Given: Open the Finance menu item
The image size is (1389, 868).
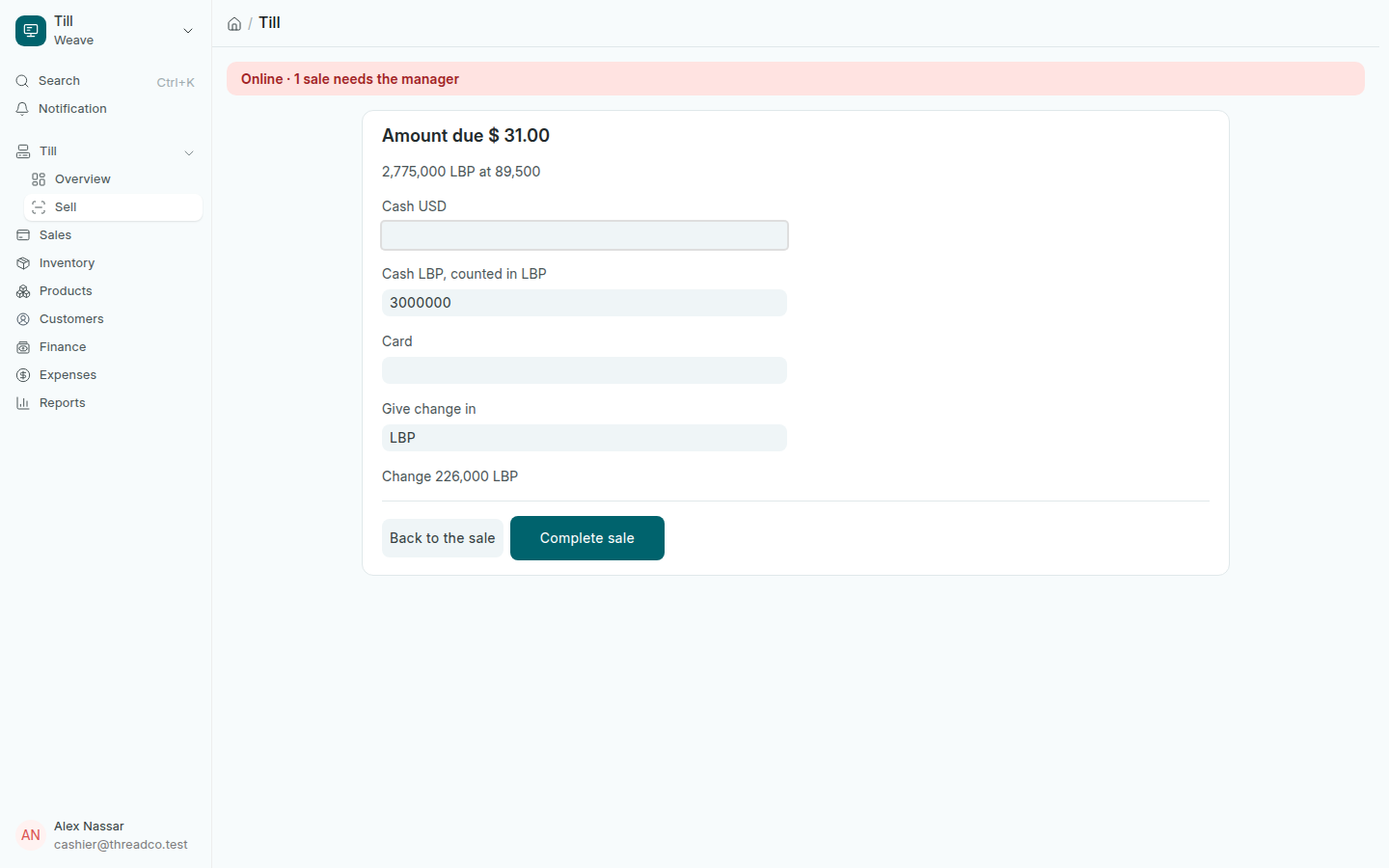Looking at the screenshot, I should pos(106,347).
